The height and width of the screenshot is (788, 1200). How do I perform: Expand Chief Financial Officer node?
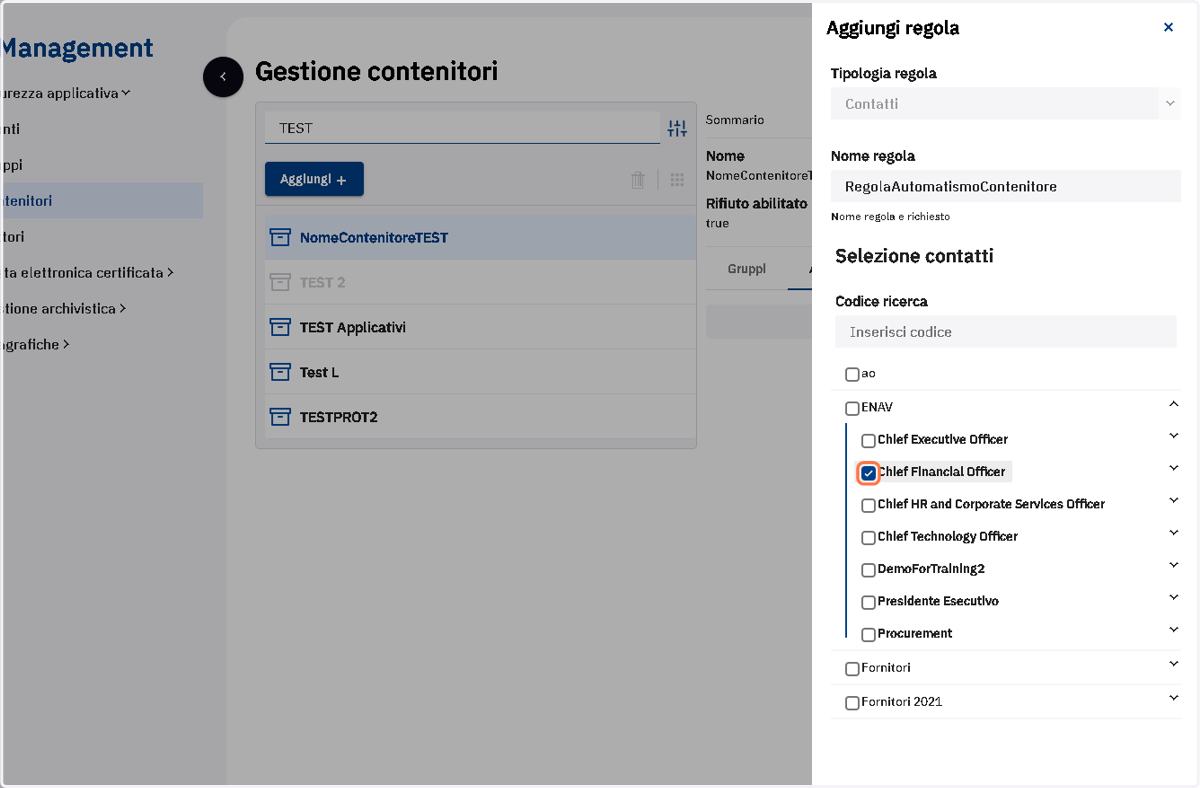(x=1173, y=467)
